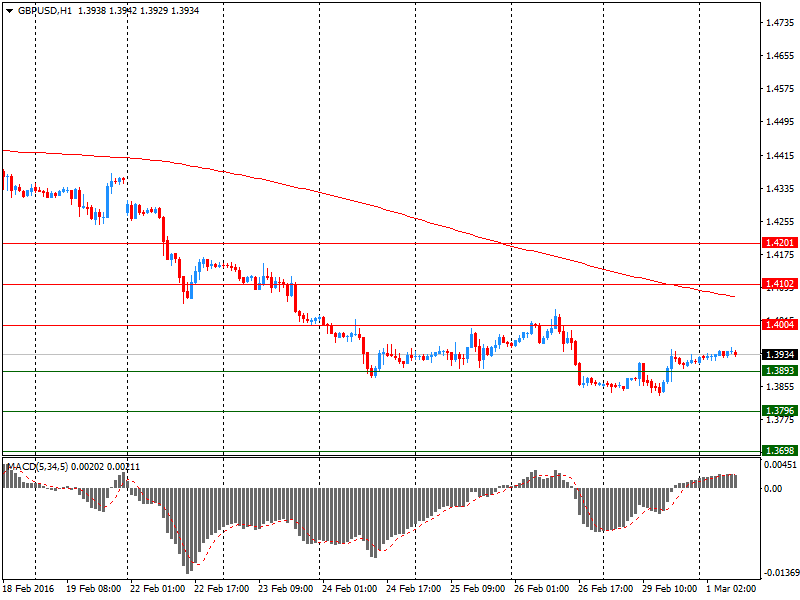Click the 1.4335 price scale value
The width and height of the screenshot is (800, 600).
point(780,189)
